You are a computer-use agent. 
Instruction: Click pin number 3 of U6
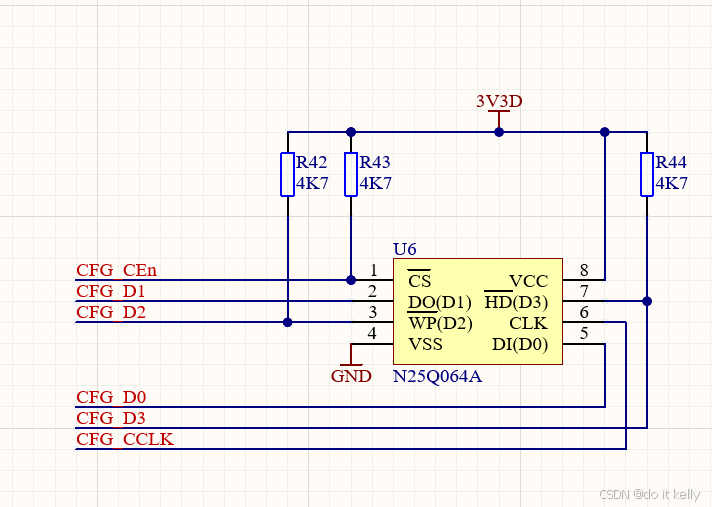coord(373,312)
